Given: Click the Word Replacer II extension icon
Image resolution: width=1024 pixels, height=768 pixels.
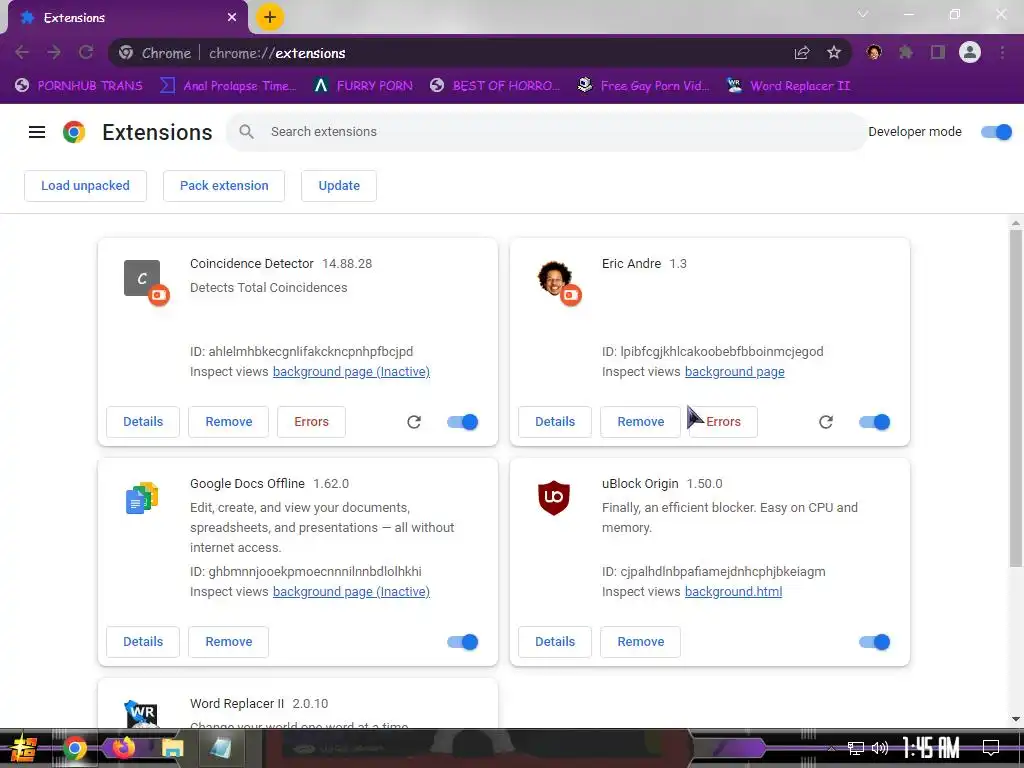Looking at the screenshot, I should [x=142, y=713].
